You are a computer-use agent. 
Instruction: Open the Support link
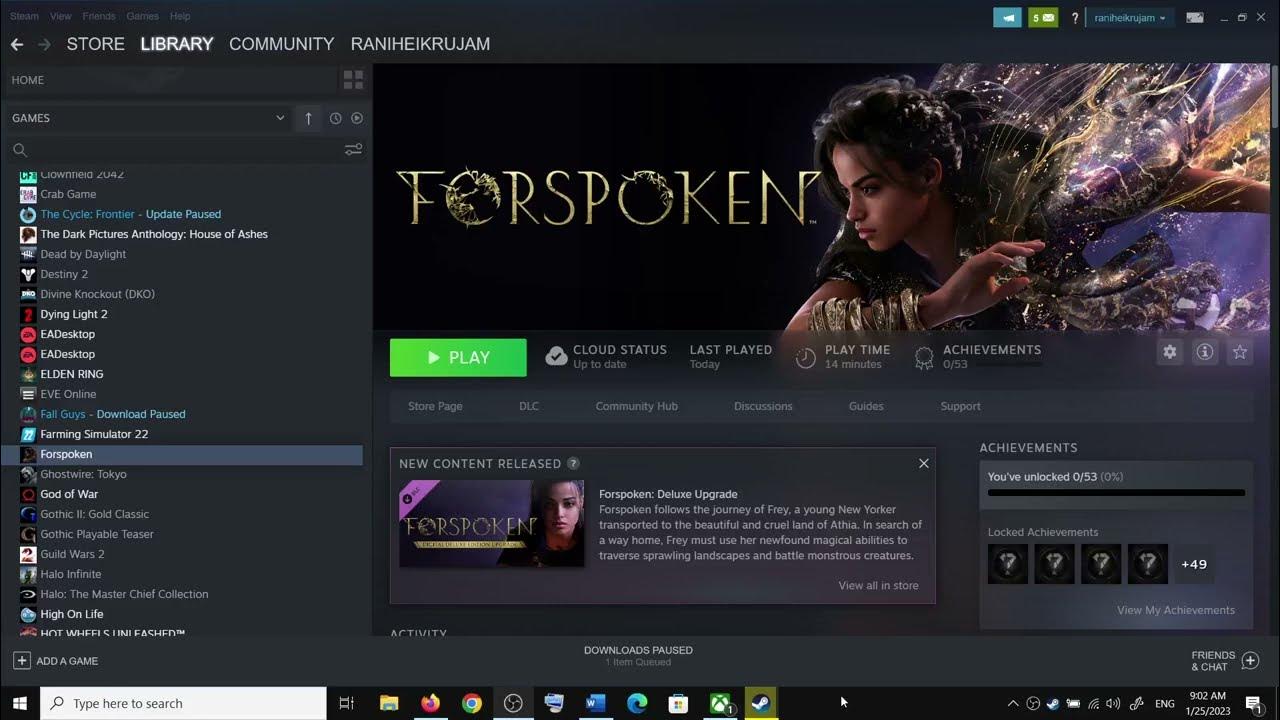pyautogui.click(x=960, y=406)
